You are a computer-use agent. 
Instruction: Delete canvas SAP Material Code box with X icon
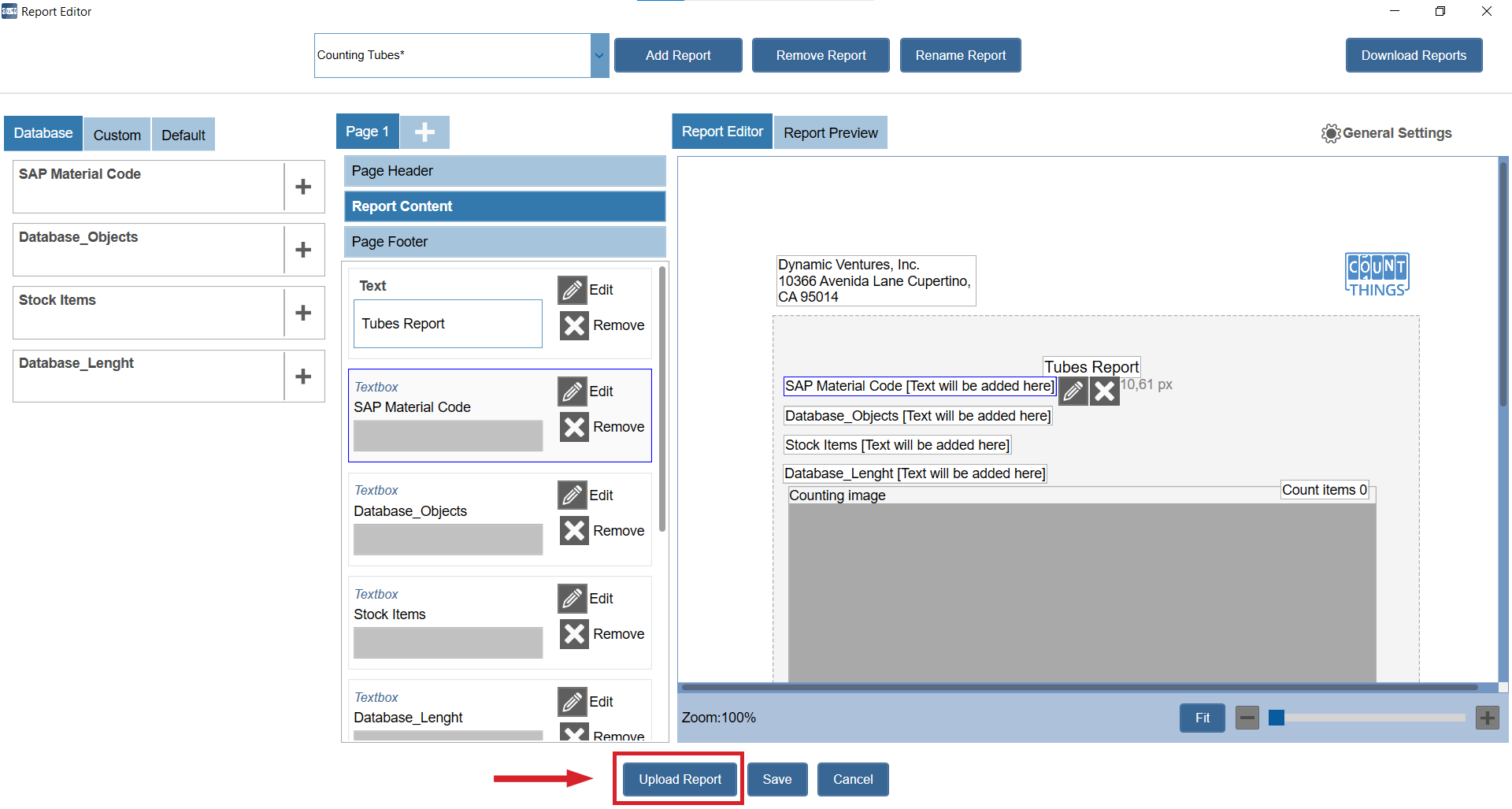tap(1105, 391)
